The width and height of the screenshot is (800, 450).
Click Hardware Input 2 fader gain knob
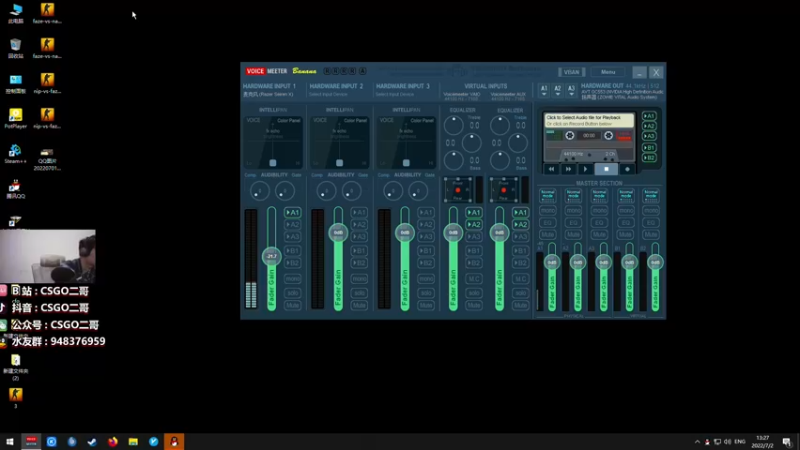[338, 233]
